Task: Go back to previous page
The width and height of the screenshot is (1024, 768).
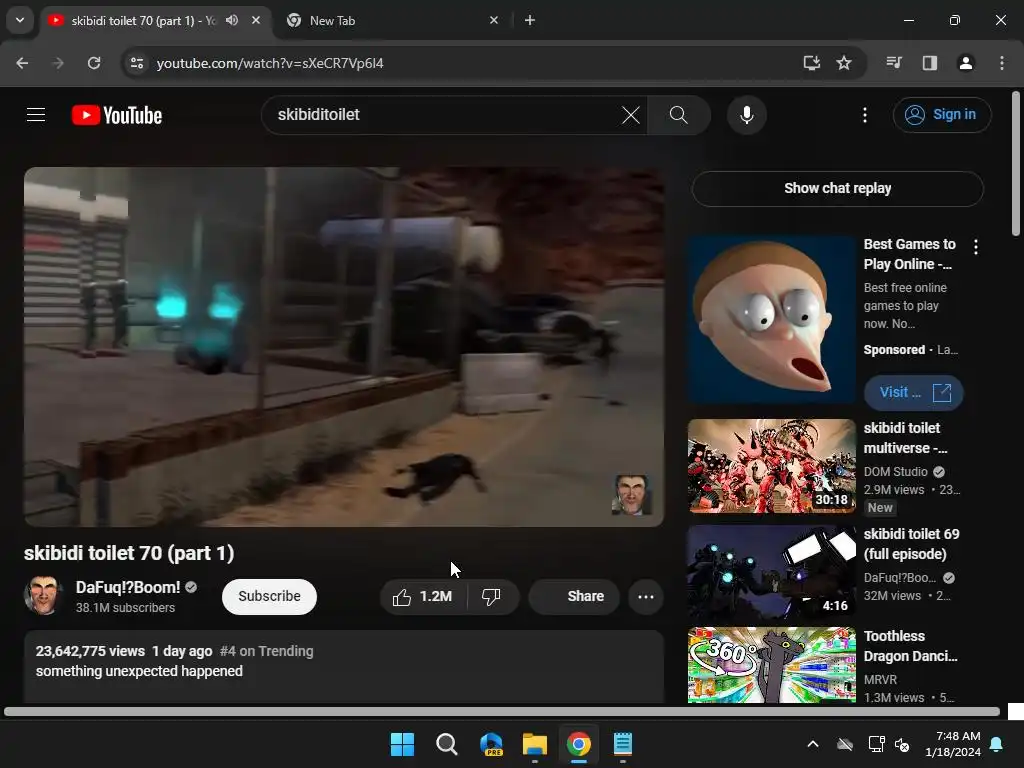Action: point(22,63)
